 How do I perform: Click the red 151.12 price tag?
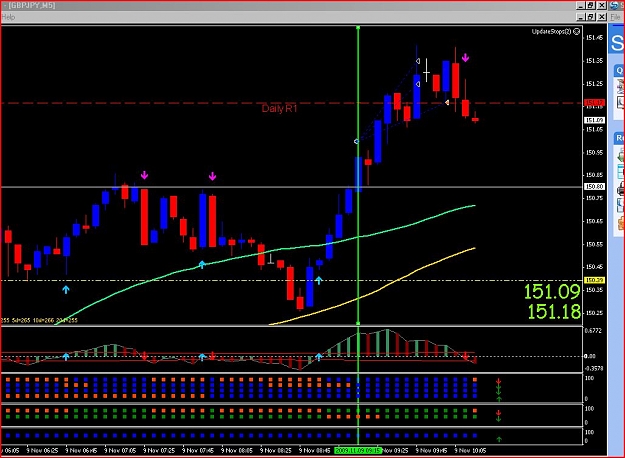(594, 103)
